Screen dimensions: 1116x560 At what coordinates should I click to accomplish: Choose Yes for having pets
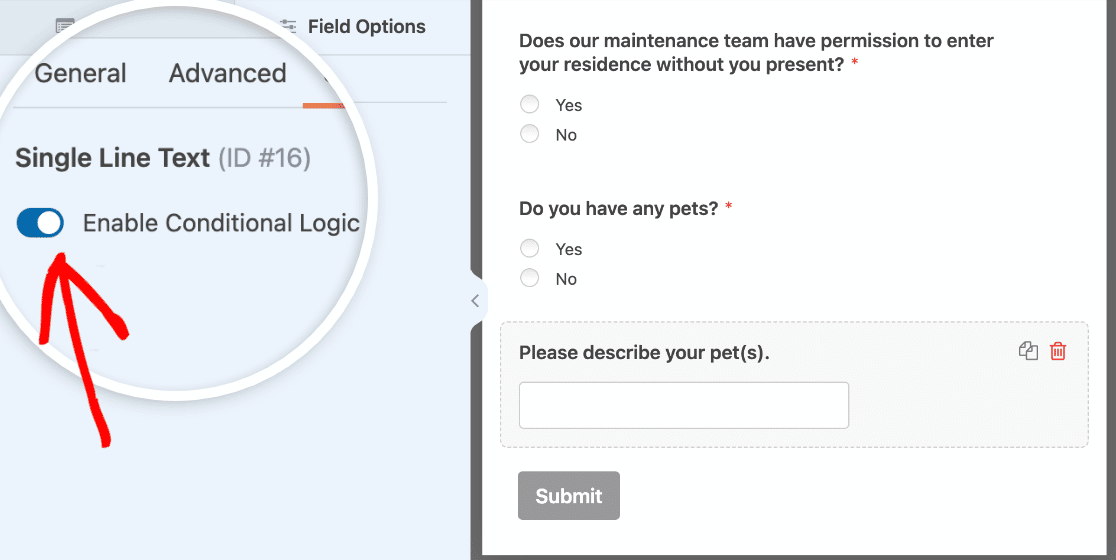530,248
